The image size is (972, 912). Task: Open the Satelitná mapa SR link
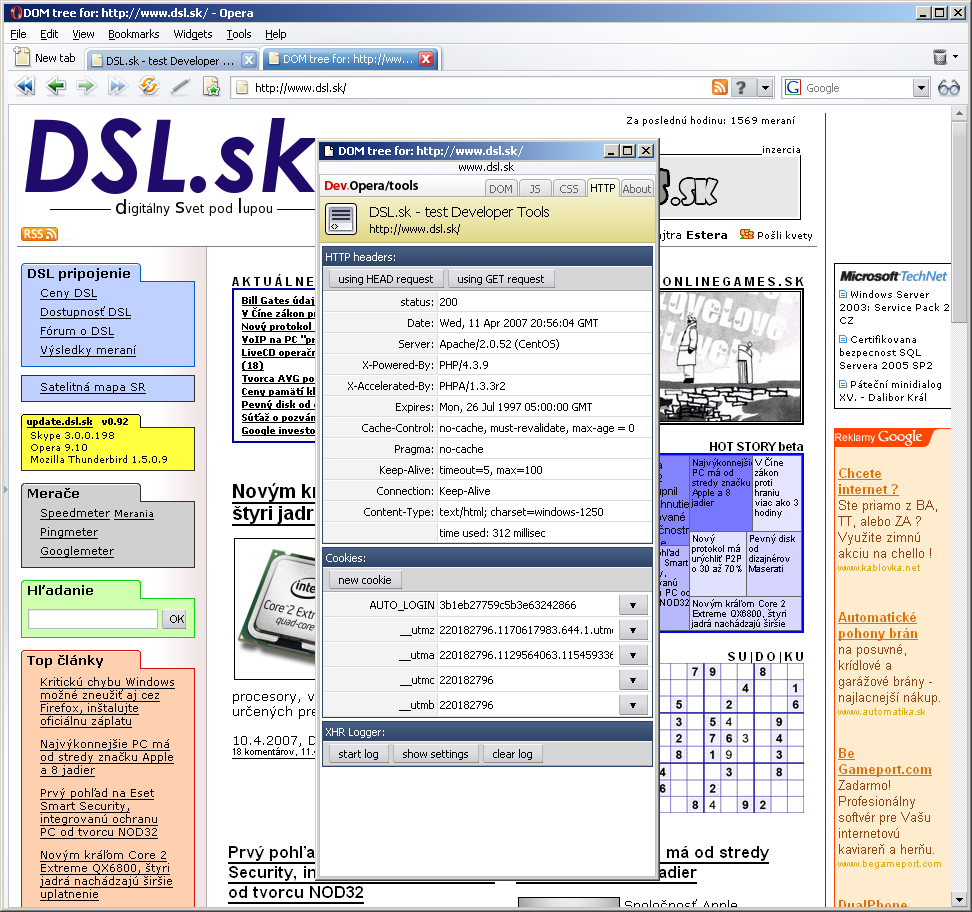(x=92, y=387)
